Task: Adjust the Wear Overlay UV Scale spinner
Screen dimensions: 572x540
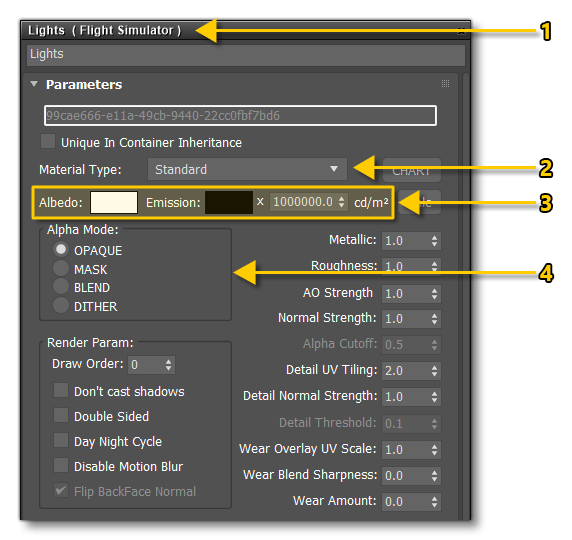Action: (x=434, y=450)
